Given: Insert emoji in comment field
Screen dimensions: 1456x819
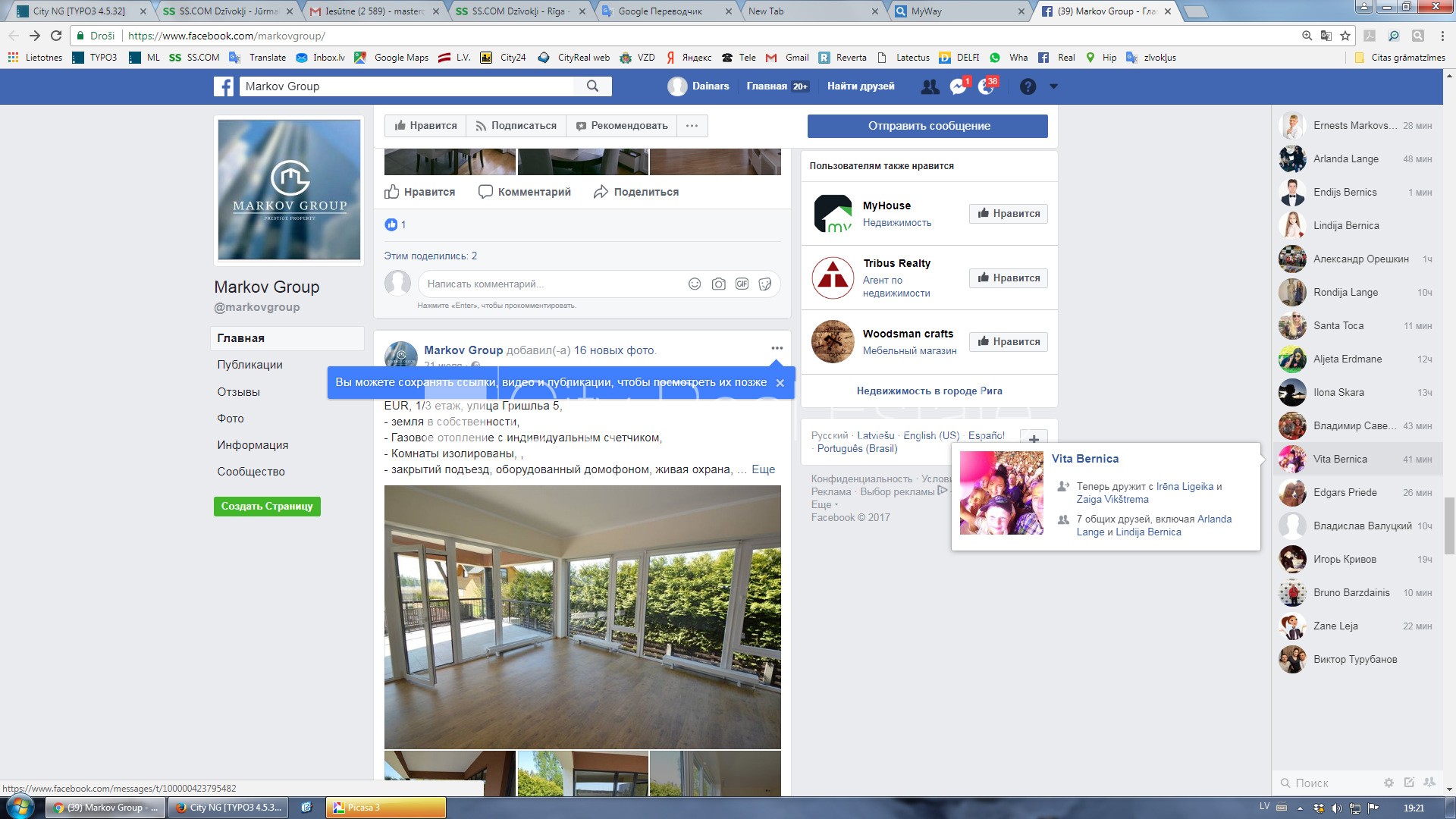Looking at the screenshot, I should click(x=694, y=284).
